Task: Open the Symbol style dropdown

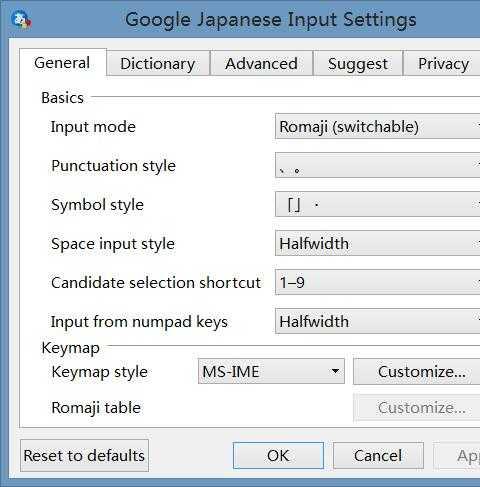Action: click(377, 204)
